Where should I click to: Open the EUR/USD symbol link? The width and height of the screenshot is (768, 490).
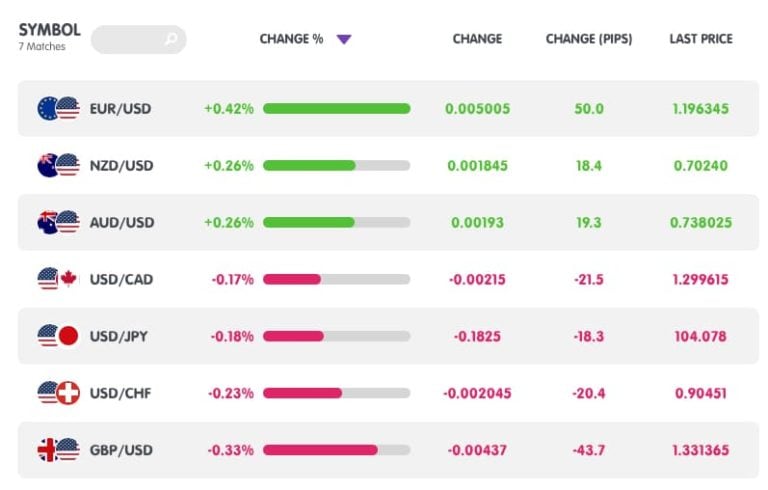[x=121, y=108]
